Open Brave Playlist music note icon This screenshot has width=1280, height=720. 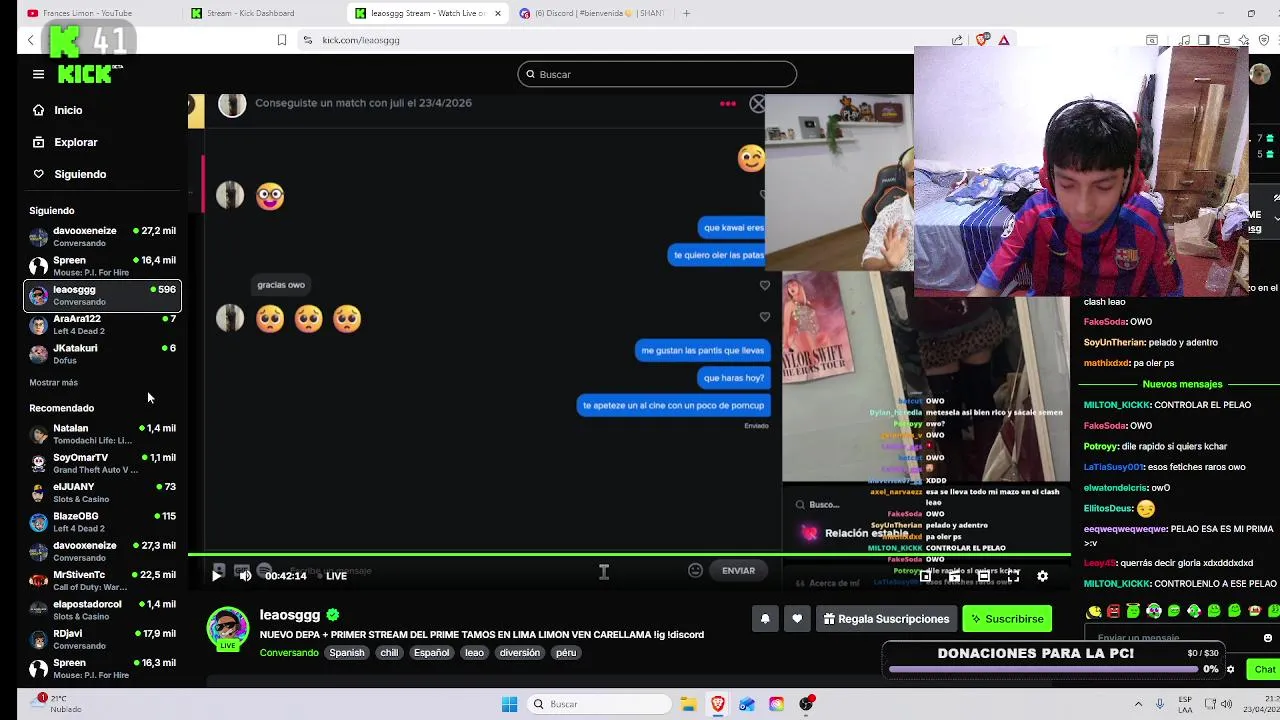(x=1184, y=40)
